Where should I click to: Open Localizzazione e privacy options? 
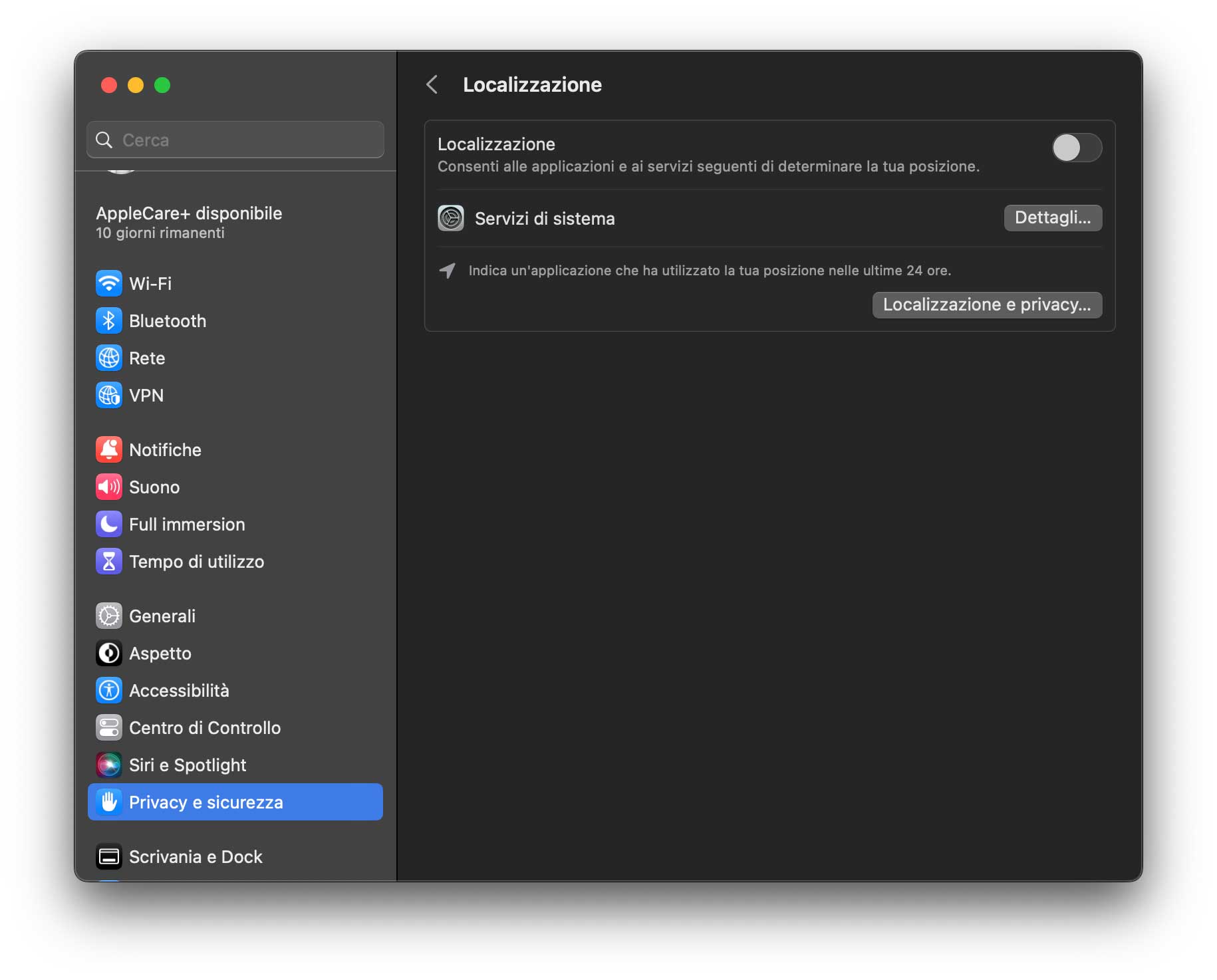[x=986, y=305]
